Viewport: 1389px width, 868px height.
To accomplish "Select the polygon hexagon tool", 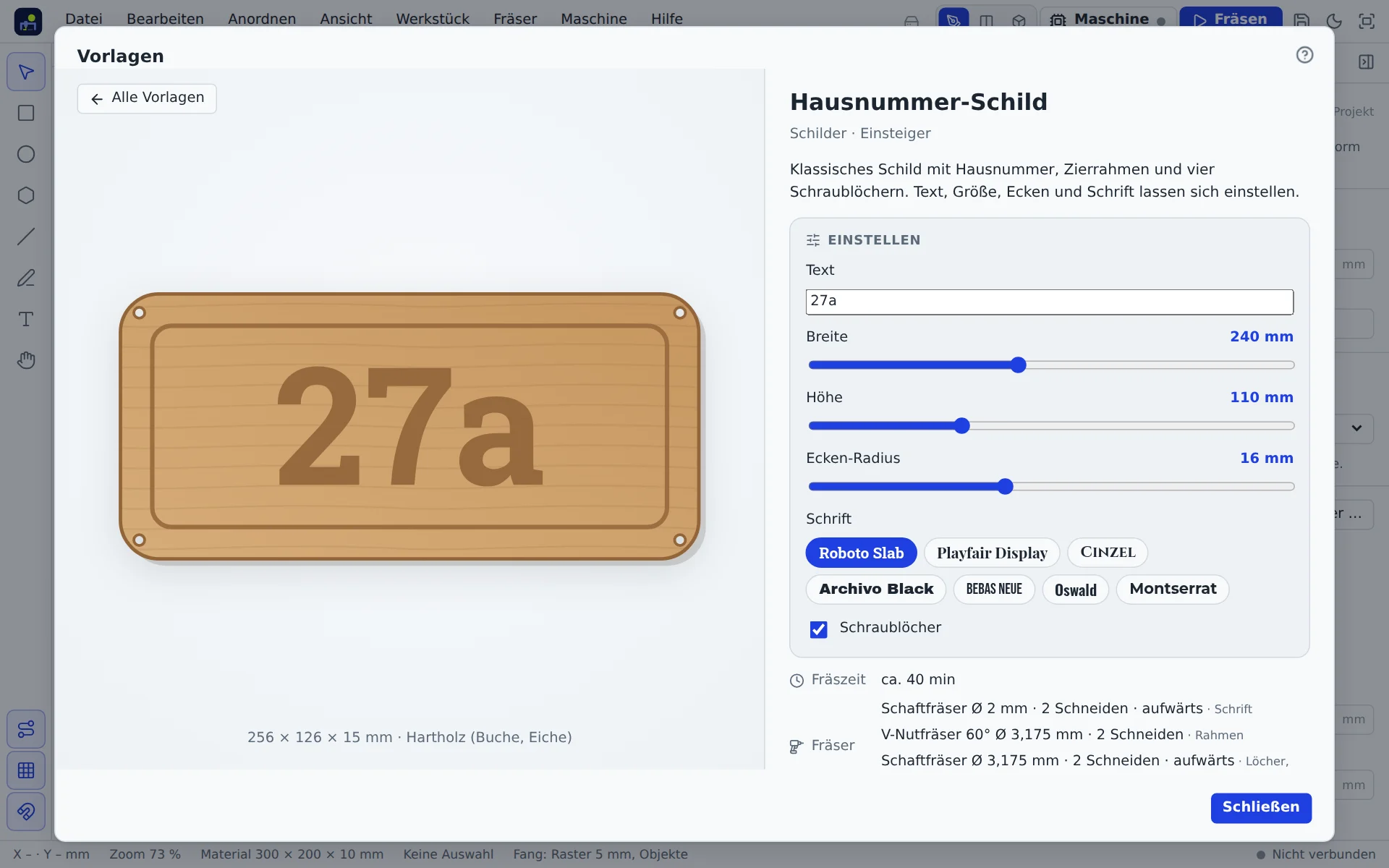I will tap(26, 195).
